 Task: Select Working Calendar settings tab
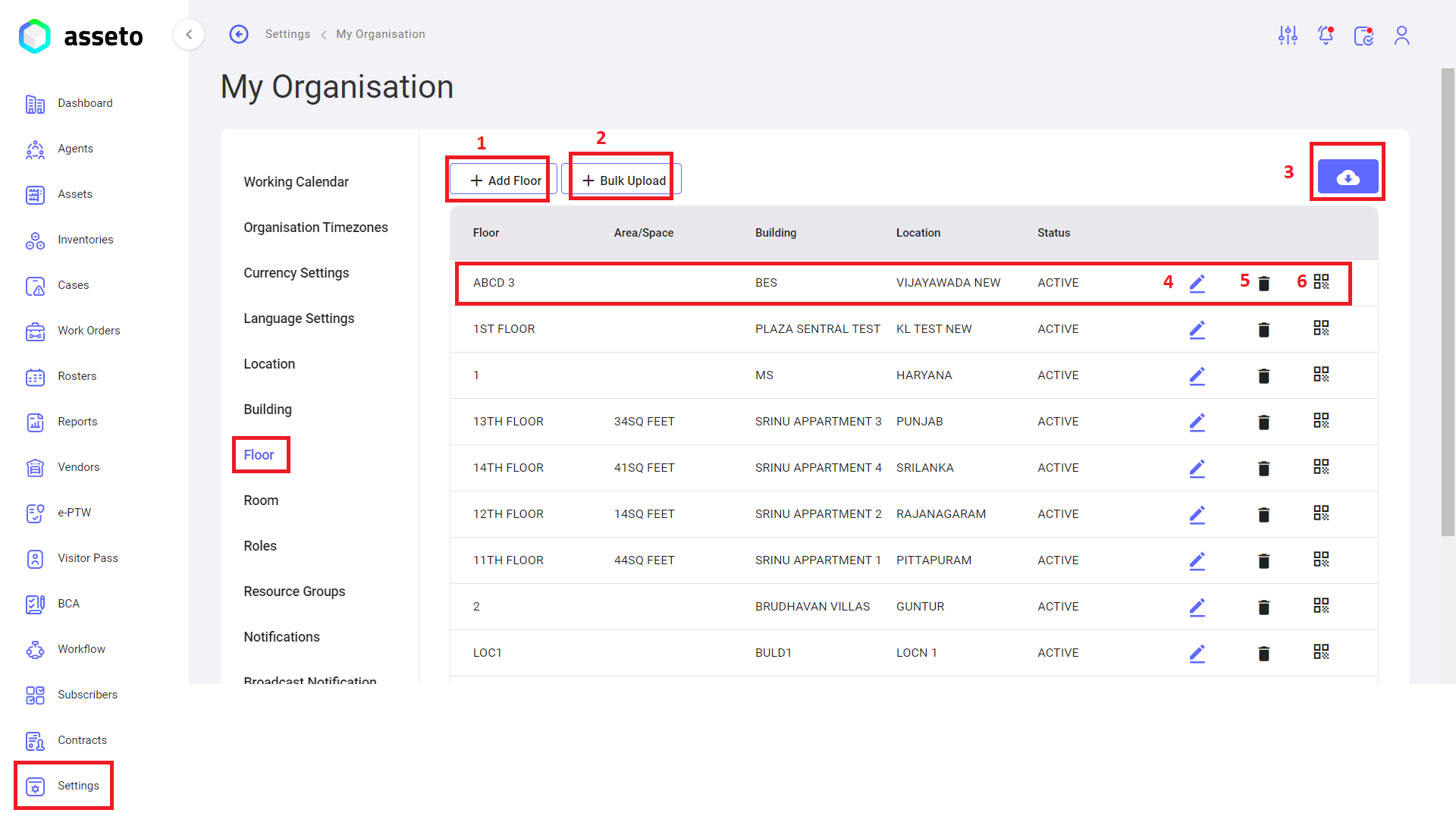coord(296,182)
